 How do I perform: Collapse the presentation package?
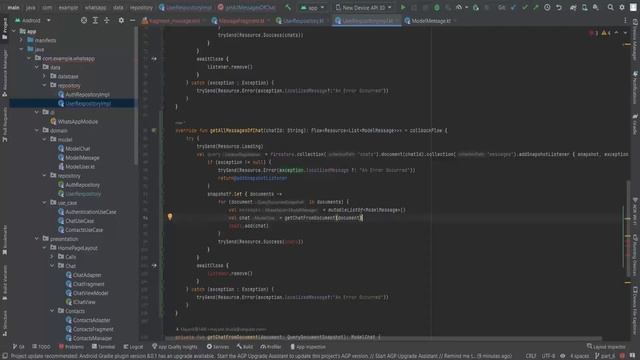[37, 239]
